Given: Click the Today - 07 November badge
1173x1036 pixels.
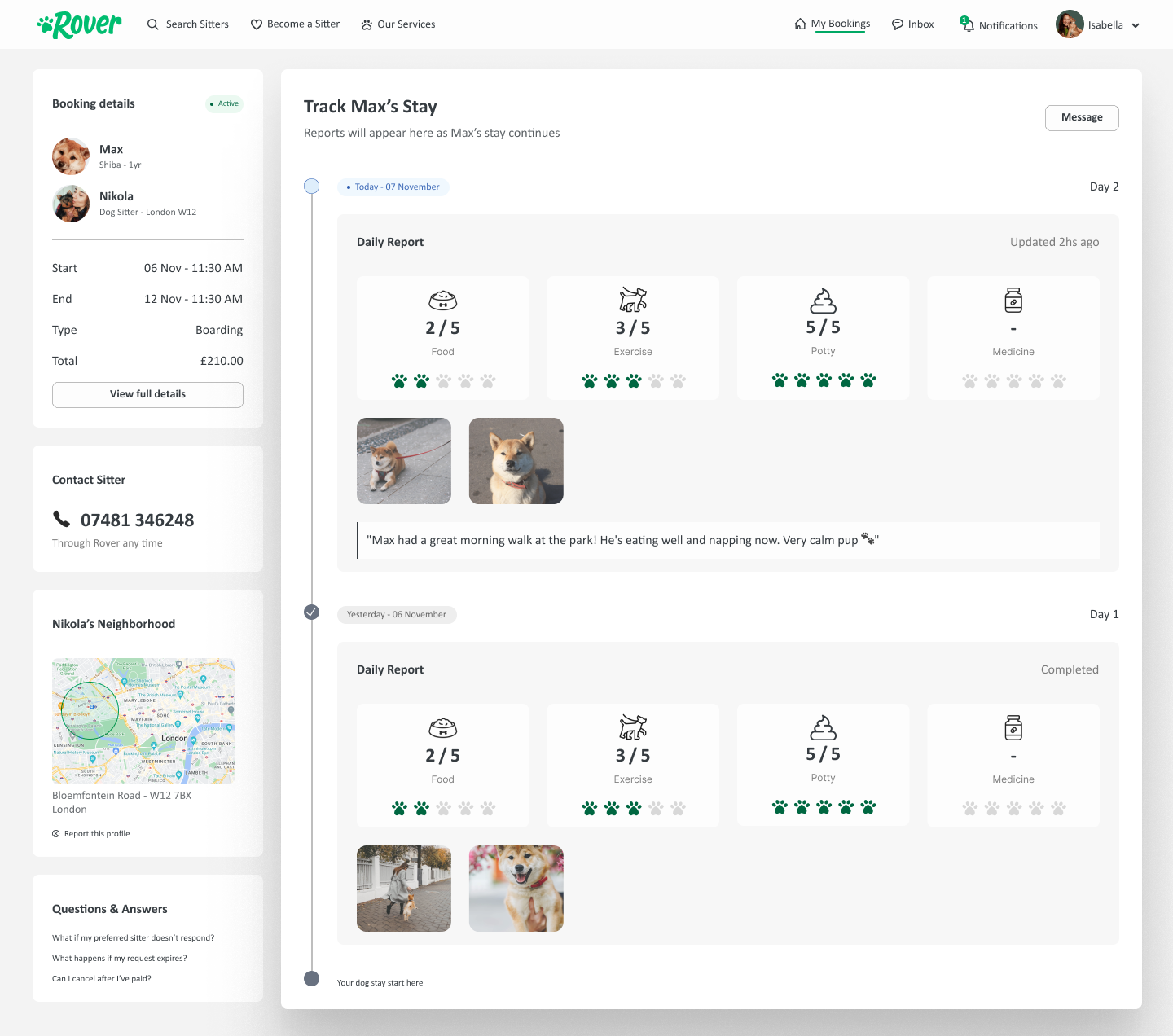Looking at the screenshot, I should click(x=393, y=187).
